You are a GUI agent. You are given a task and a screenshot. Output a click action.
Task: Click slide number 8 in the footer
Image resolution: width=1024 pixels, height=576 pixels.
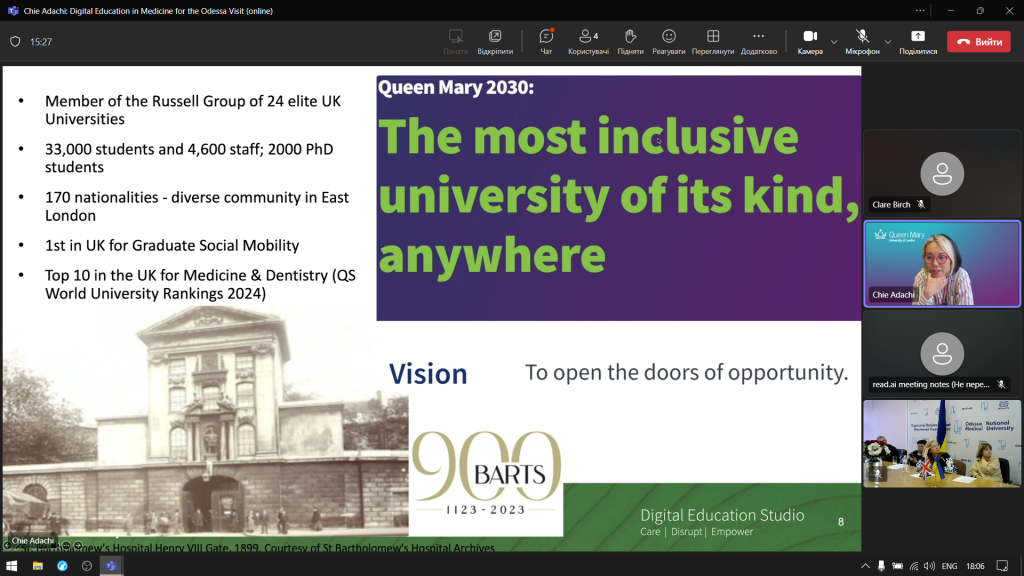pos(840,522)
